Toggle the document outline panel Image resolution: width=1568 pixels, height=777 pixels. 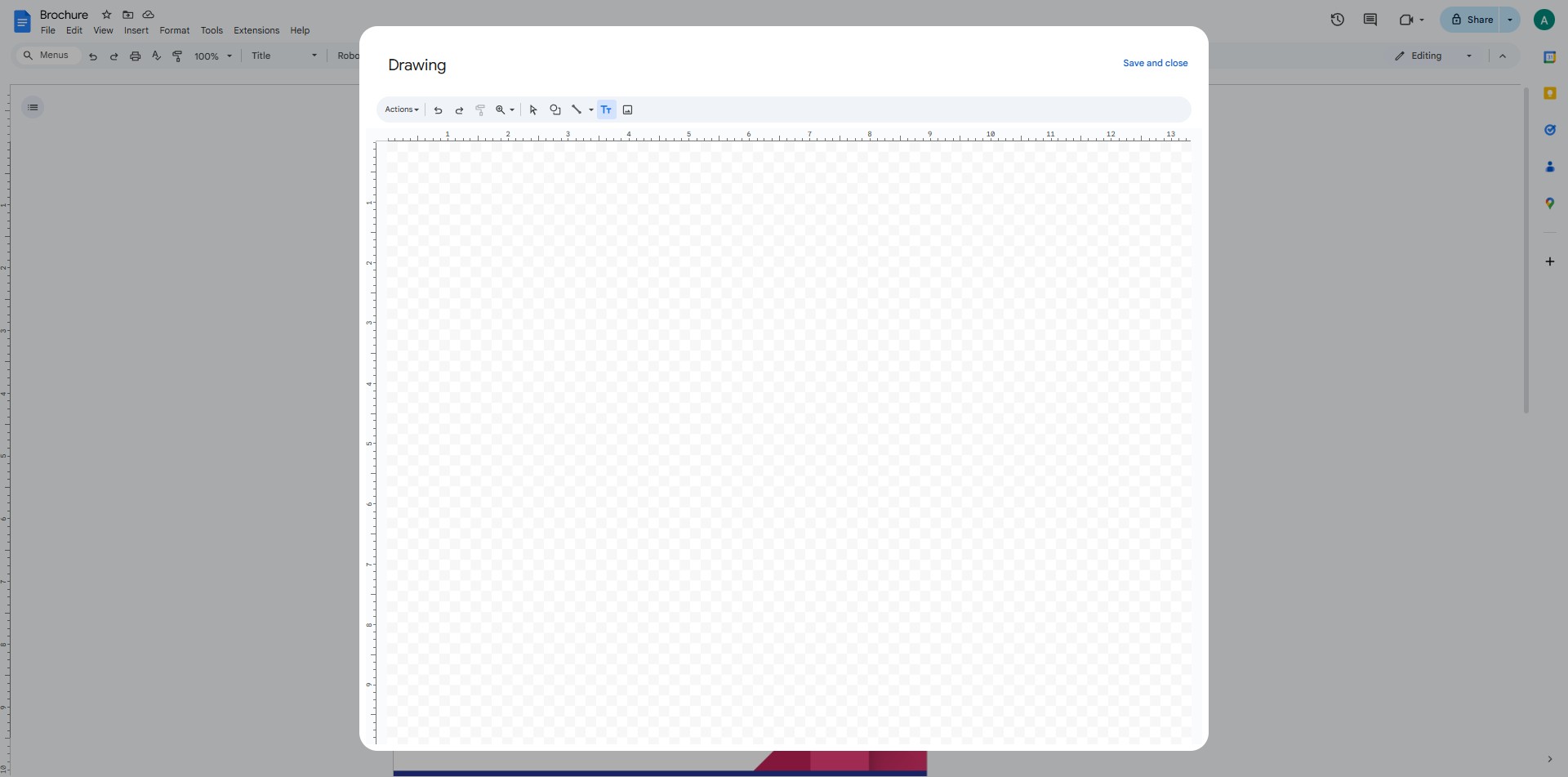tap(33, 107)
